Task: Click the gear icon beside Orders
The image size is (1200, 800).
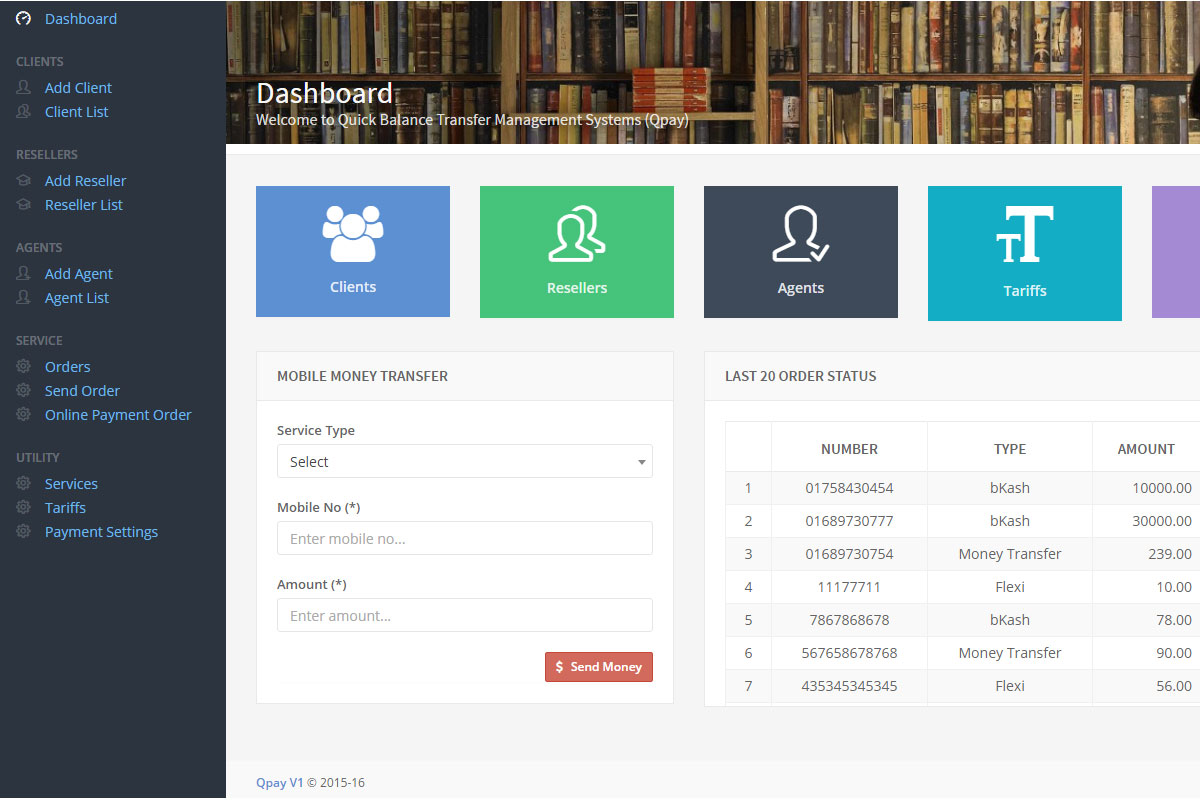Action: point(24,367)
